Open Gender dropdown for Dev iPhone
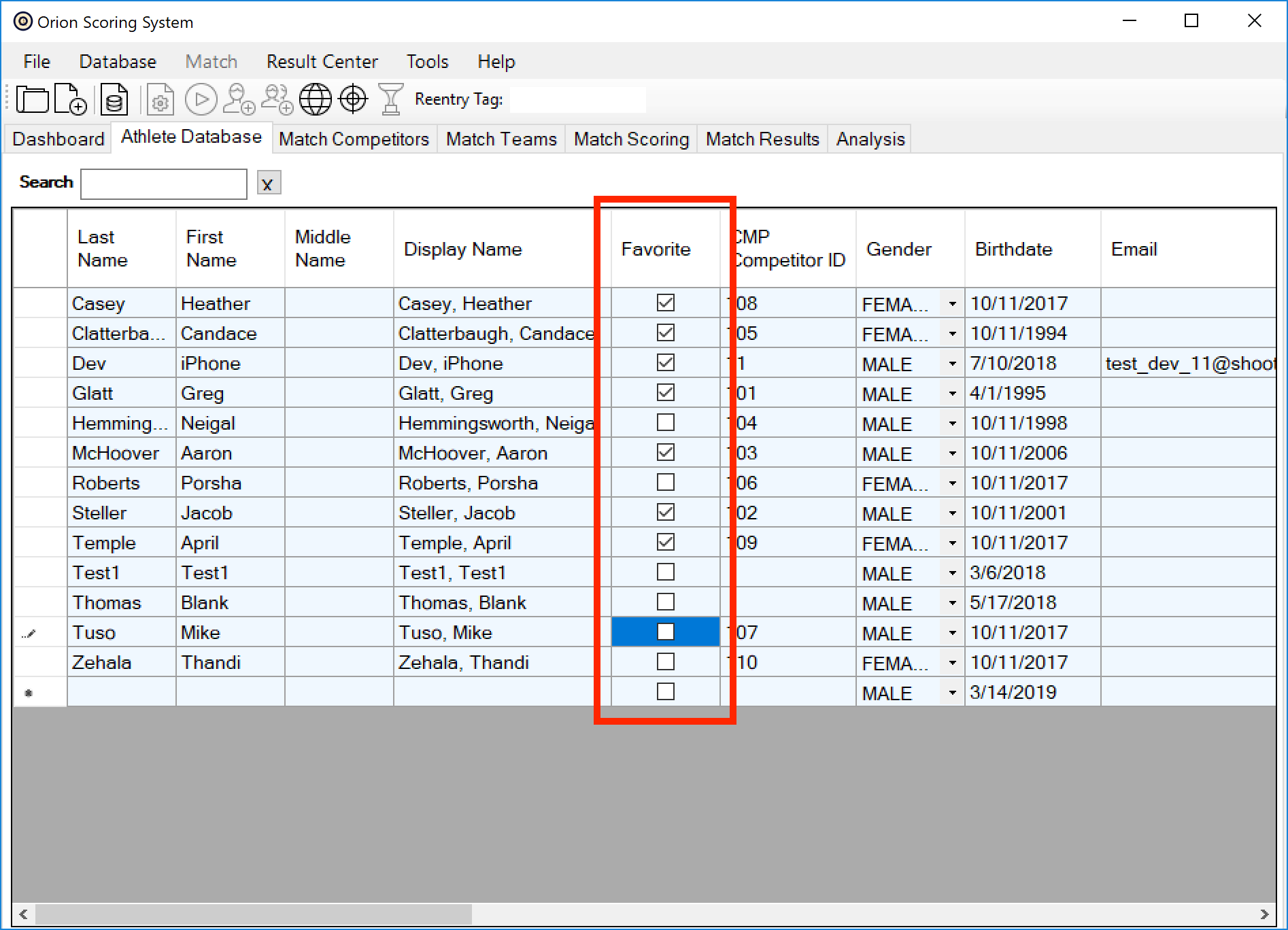This screenshot has width=1288, height=930. point(952,364)
